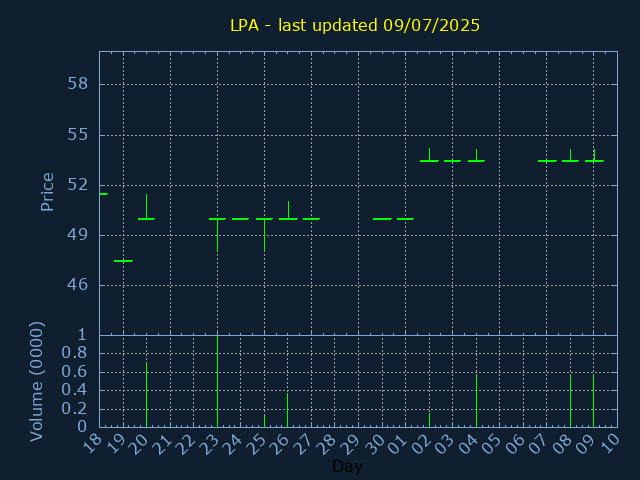Click the day tick label 07
Viewport: 640px width, 480px height.
[539, 444]
